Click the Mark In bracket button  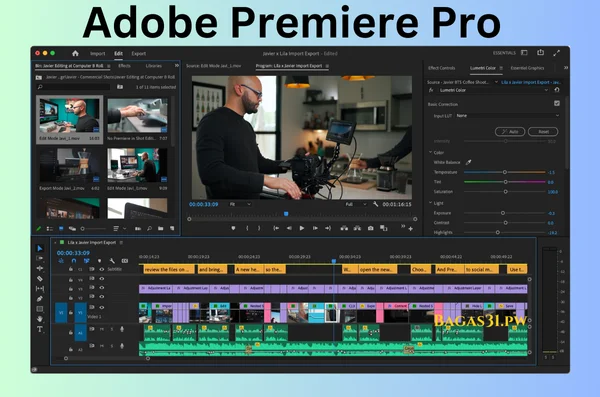(247, 228)
